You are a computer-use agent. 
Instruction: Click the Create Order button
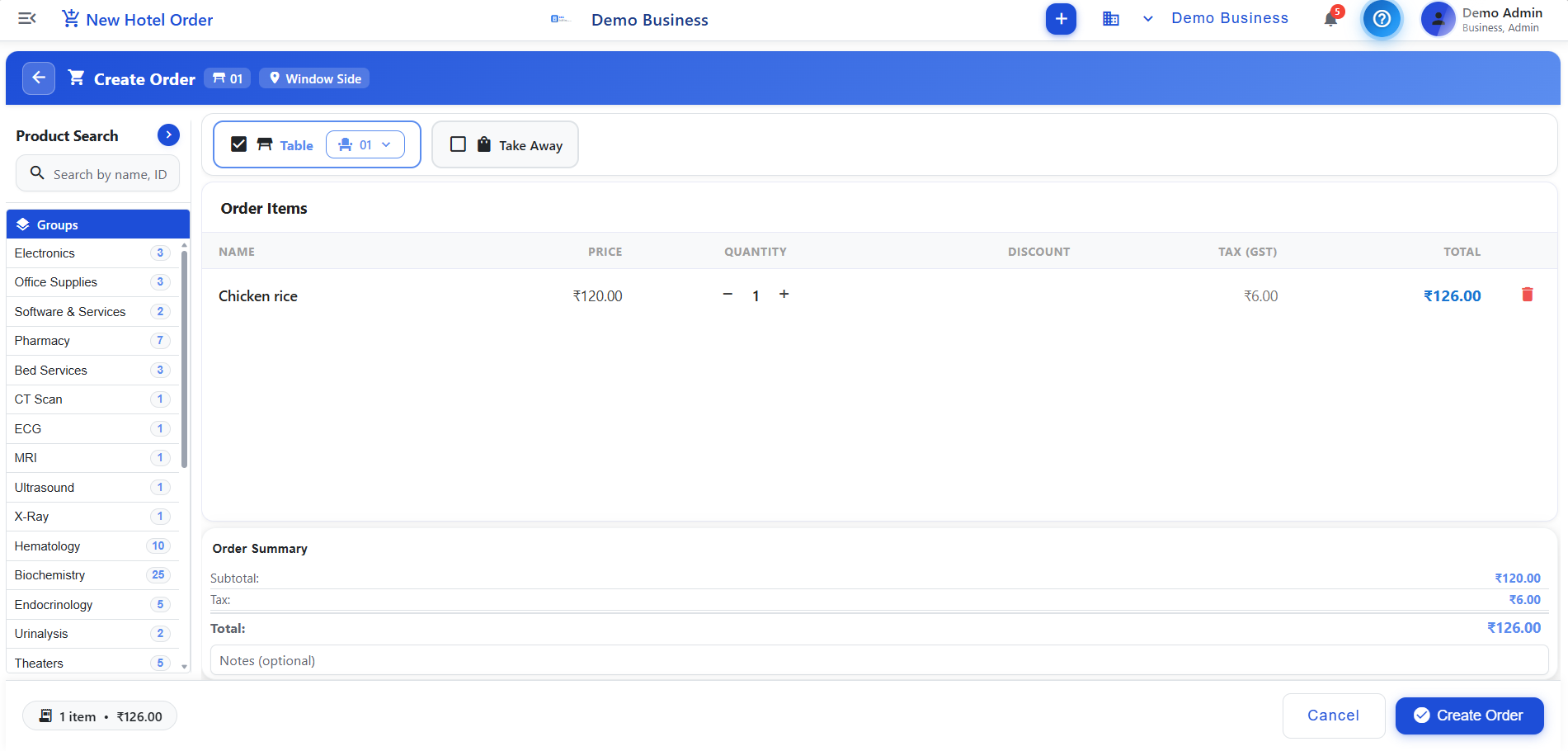pyautogui.click(x=1469, y=716)
